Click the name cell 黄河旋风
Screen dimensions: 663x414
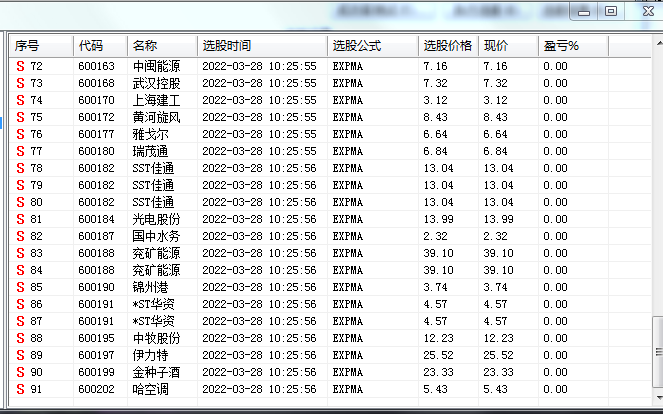tap(156, 117)
